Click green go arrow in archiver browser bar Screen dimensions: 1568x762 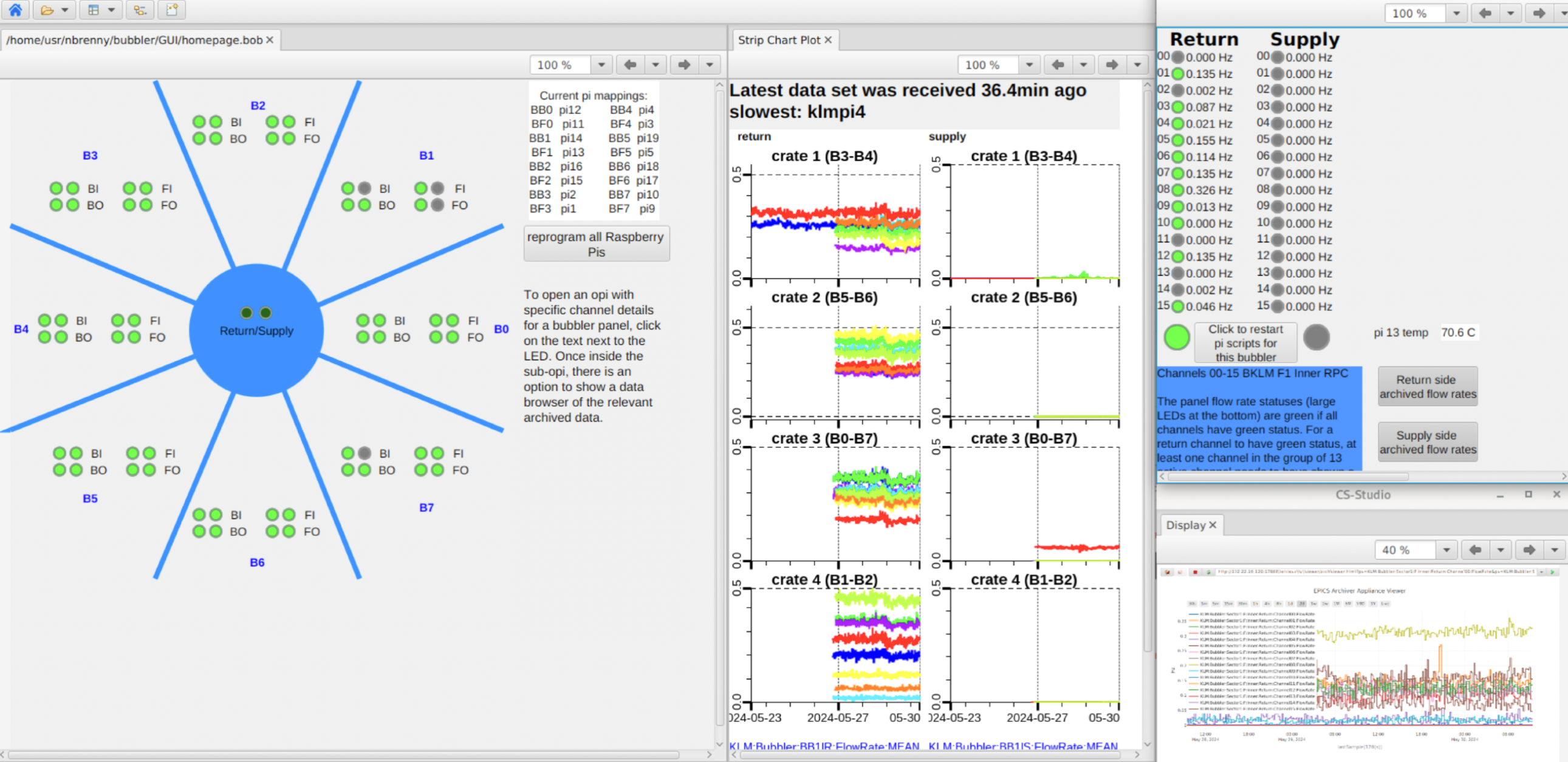click(x=1552, y=573)
